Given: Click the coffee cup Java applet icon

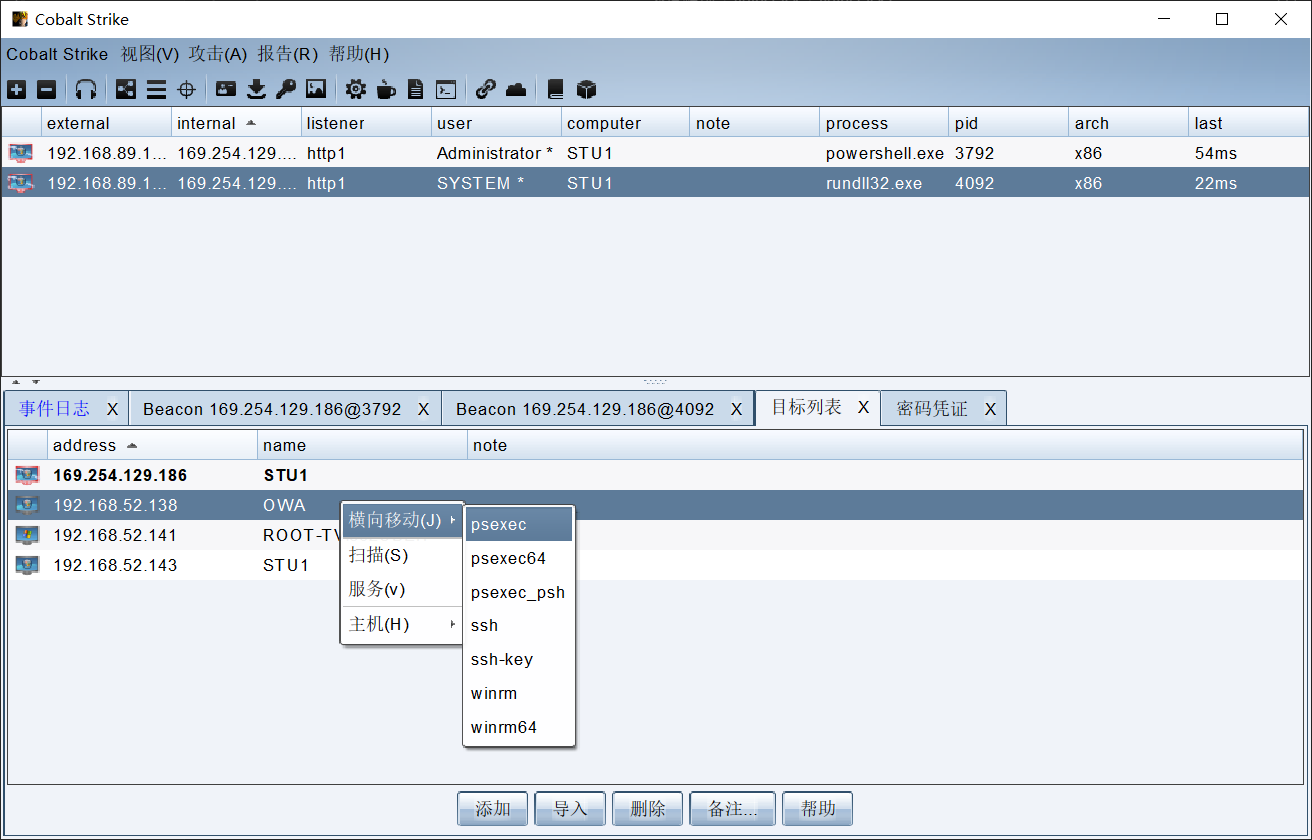Looking at the screenshot, I should (x=386, y=90).
